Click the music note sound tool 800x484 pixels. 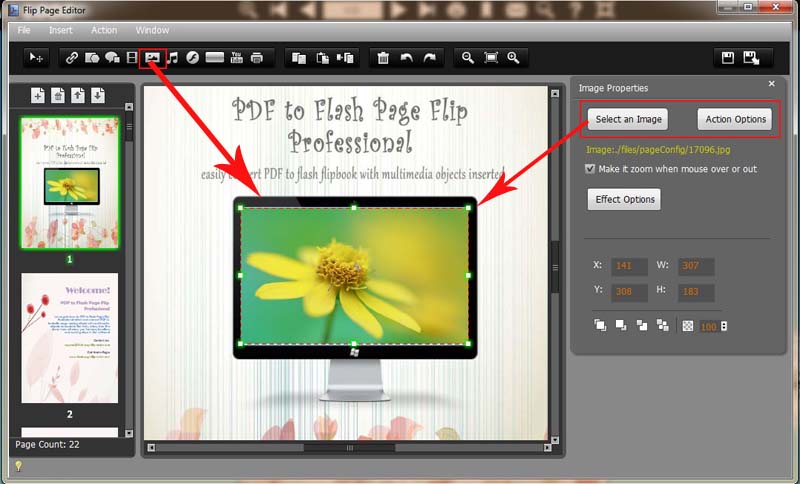tap(173, 58)
